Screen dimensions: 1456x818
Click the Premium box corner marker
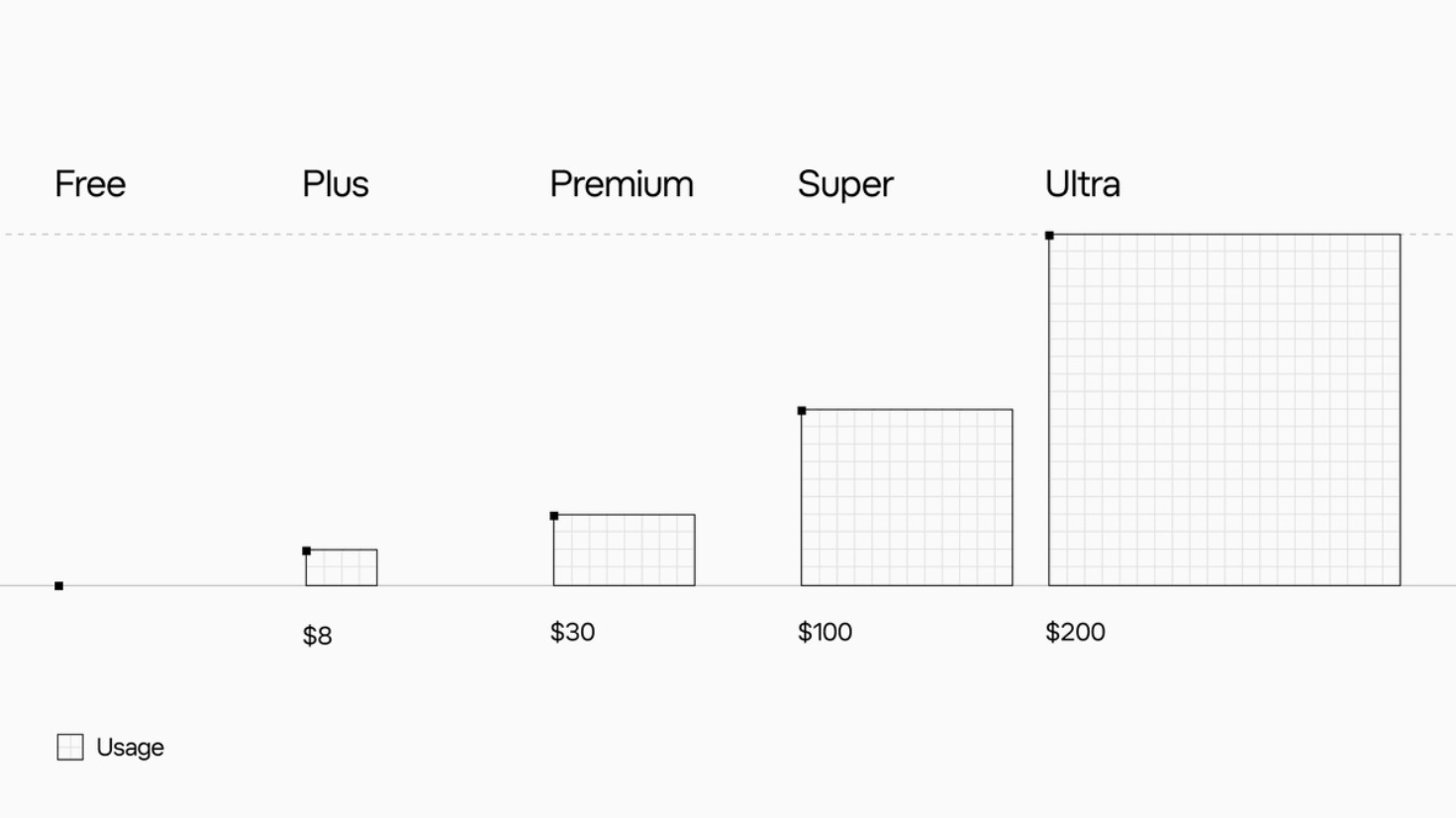554,516
